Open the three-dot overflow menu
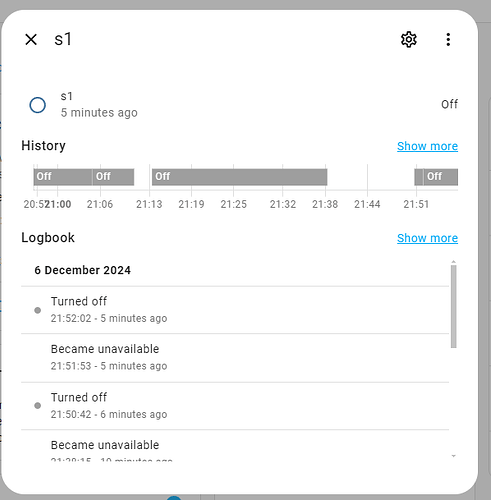The width and height of the screenshot is (491, 500). pos(448,40)
